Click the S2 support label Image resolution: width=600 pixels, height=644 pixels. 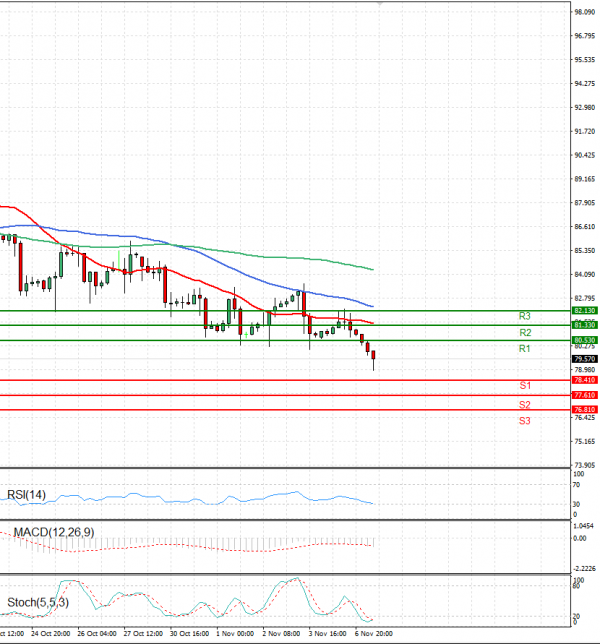tap(524, 405)
